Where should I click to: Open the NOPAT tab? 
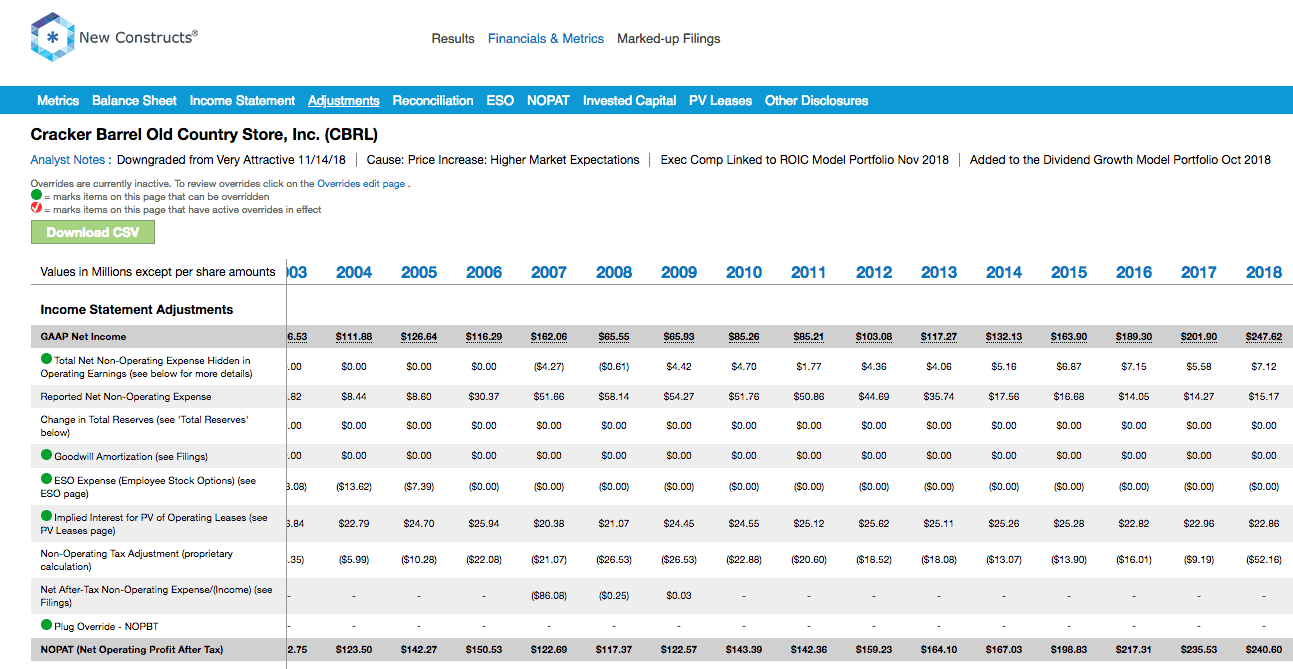(x=548, y=101)
